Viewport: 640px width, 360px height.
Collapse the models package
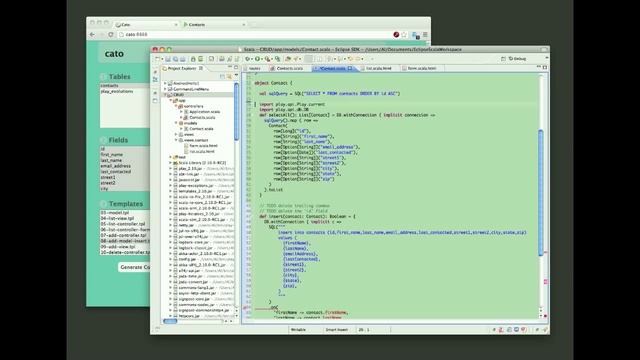pyautogui.click(x=176, y=123)
